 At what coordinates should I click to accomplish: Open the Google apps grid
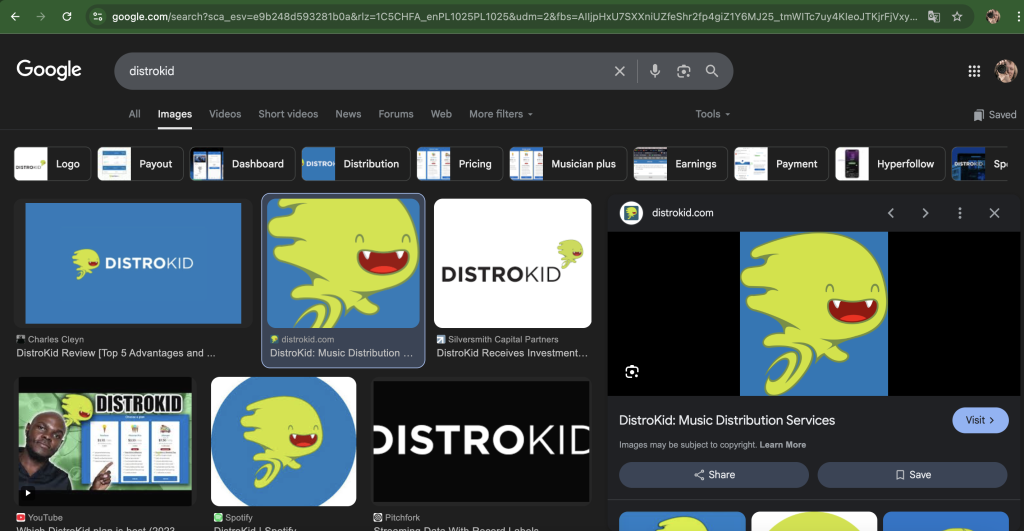(974, 71)
